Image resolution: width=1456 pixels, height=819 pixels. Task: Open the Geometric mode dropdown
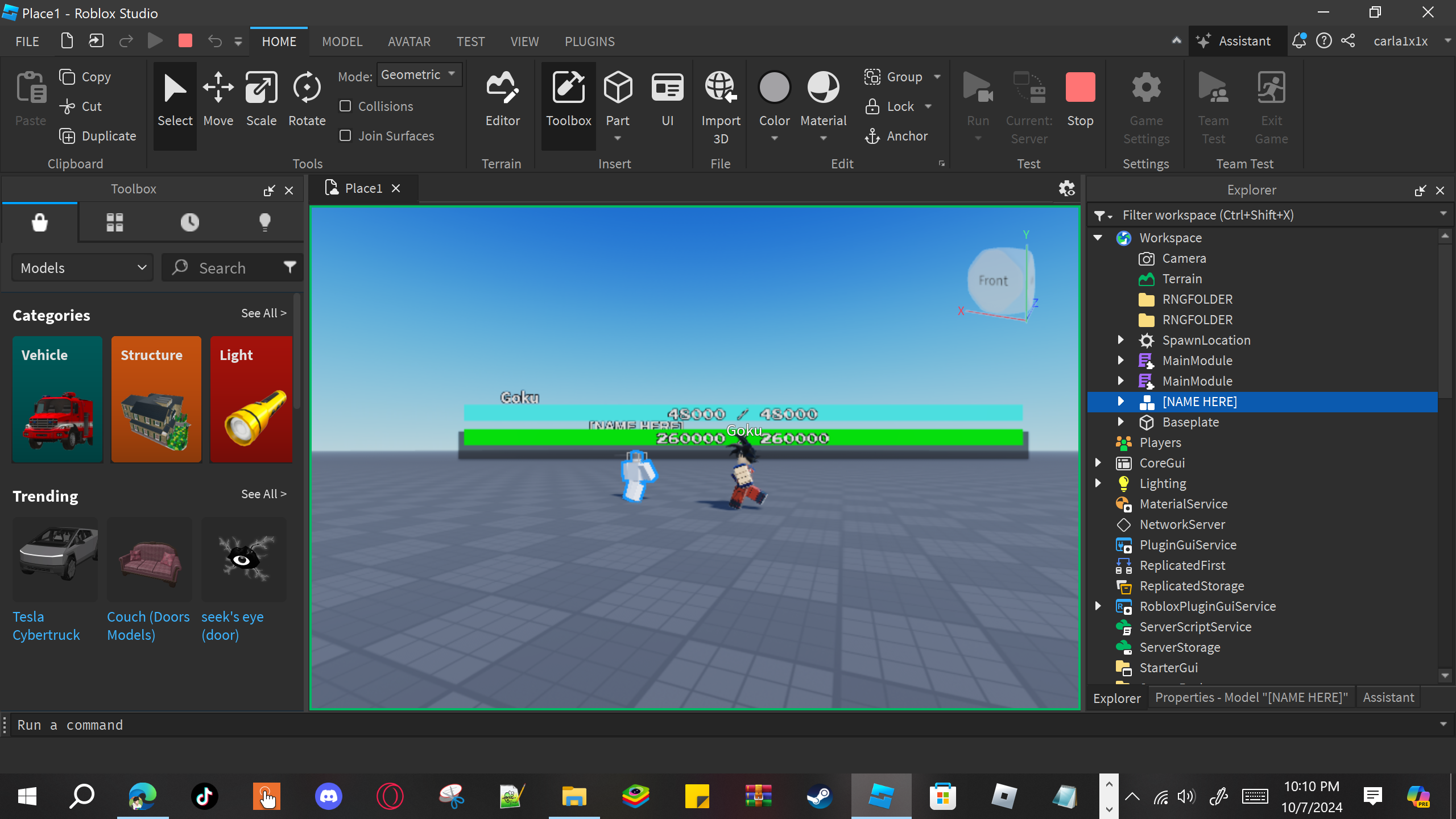click(419, 75)
